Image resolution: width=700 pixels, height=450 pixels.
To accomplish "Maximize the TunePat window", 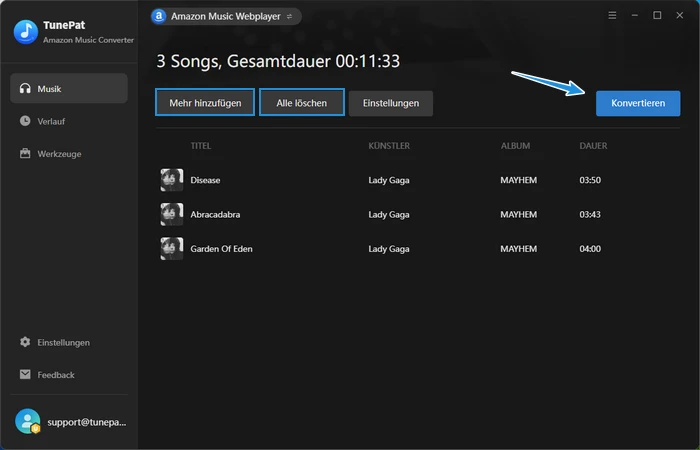I will click(657, 16).
